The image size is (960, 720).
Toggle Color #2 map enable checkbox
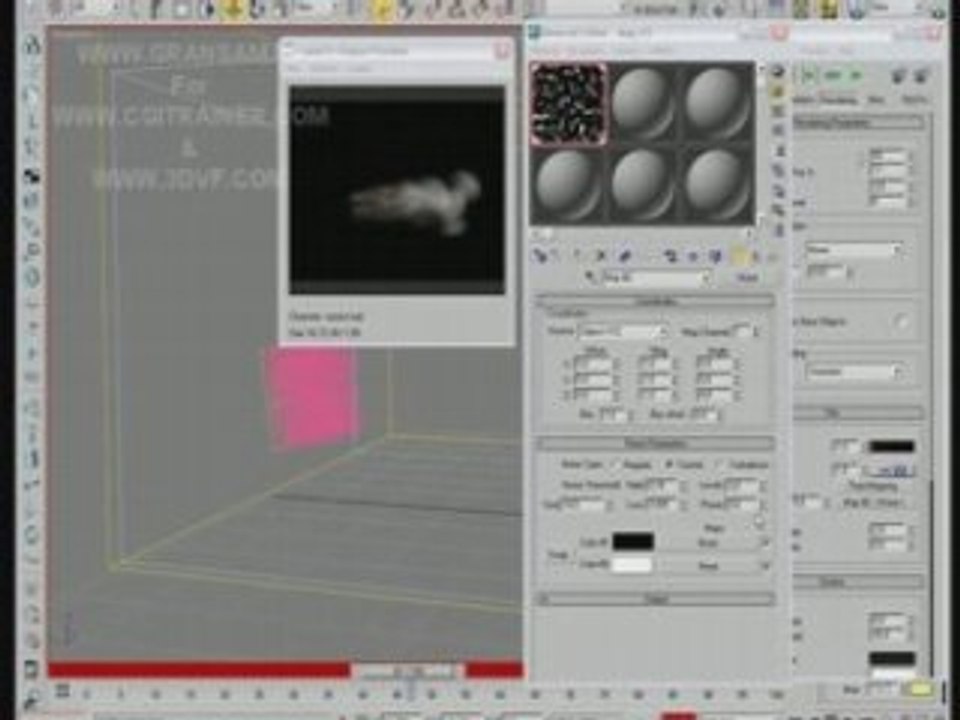(x=763, y=566)
